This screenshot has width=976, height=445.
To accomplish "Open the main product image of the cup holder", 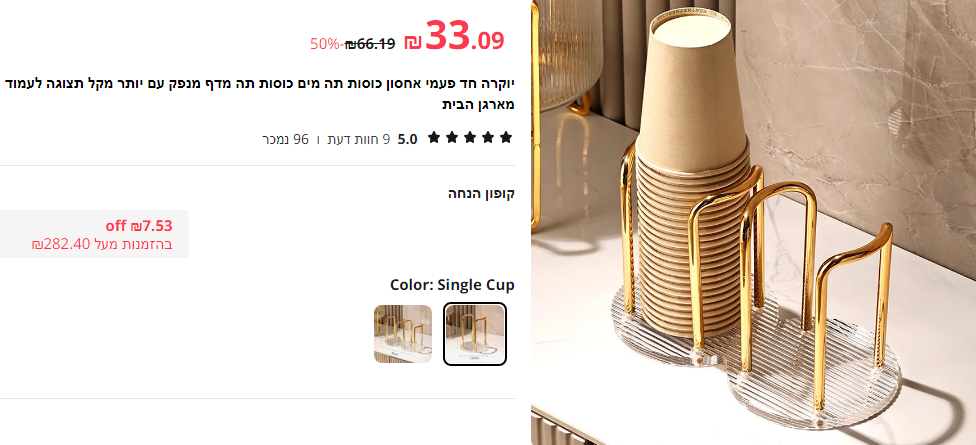I will coord(753,222).
